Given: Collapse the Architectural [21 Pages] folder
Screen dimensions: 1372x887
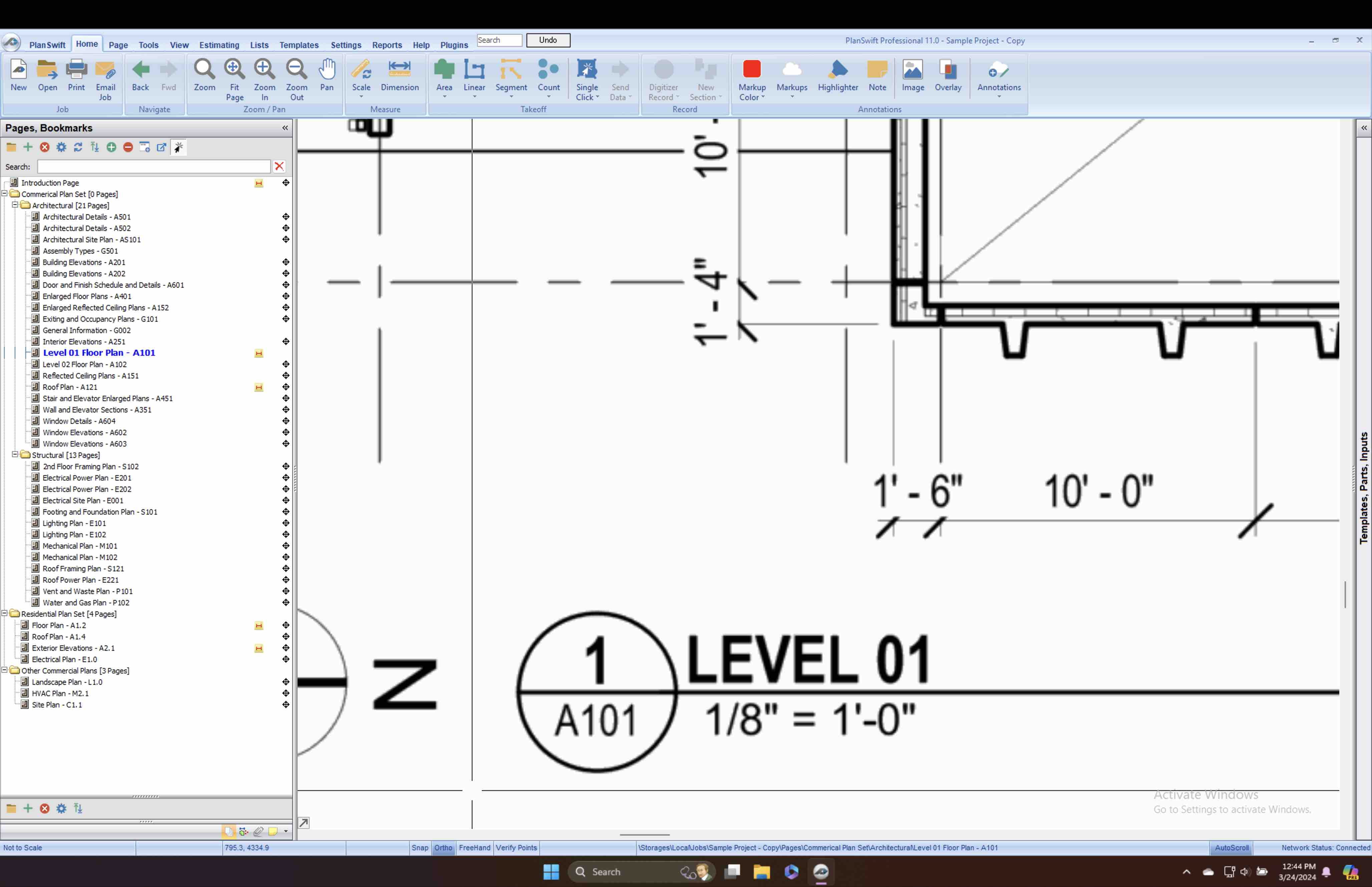Looking at the screenshot, I should click(15, 205).
